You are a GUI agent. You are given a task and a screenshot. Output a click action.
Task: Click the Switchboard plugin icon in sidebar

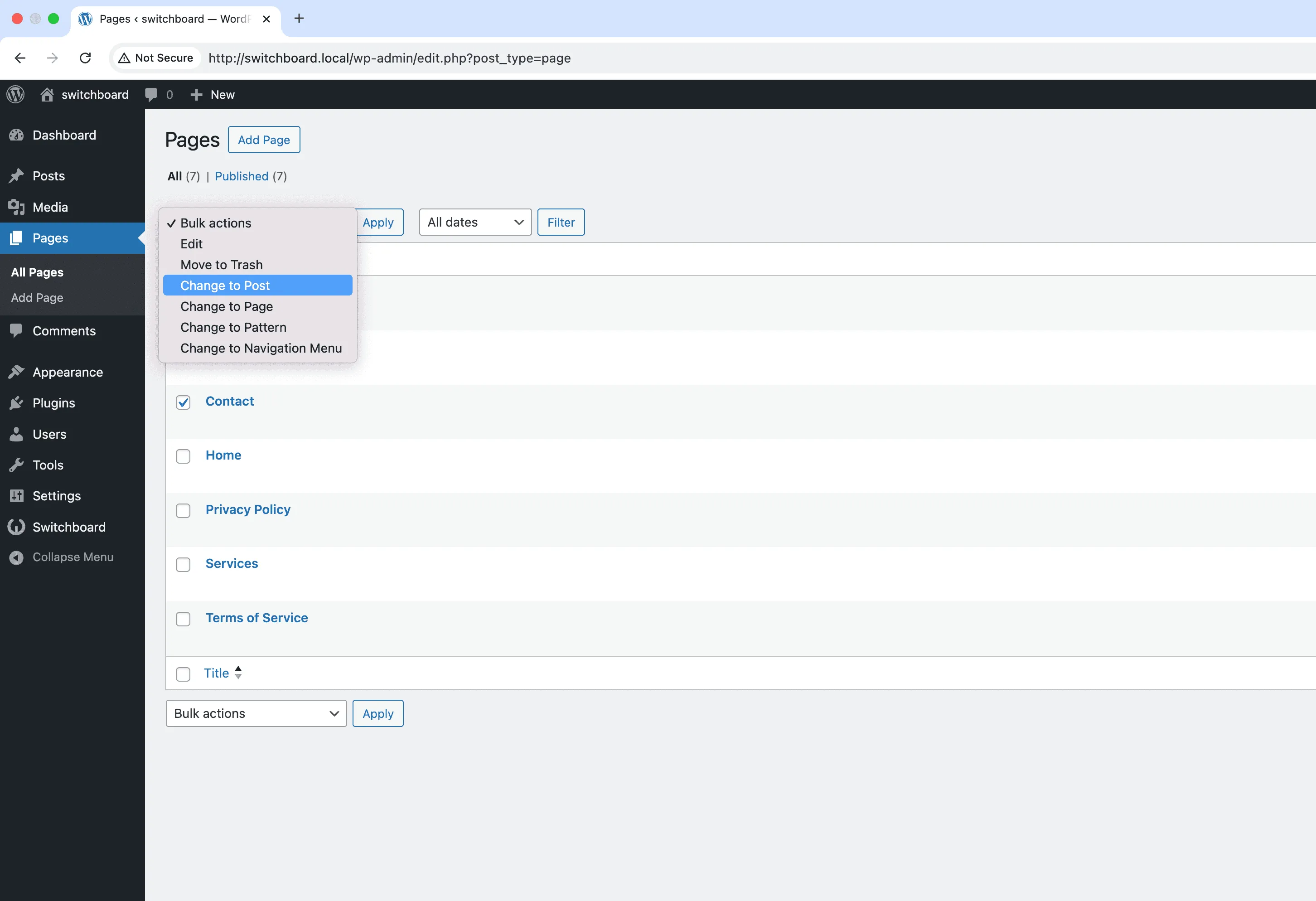16,527
